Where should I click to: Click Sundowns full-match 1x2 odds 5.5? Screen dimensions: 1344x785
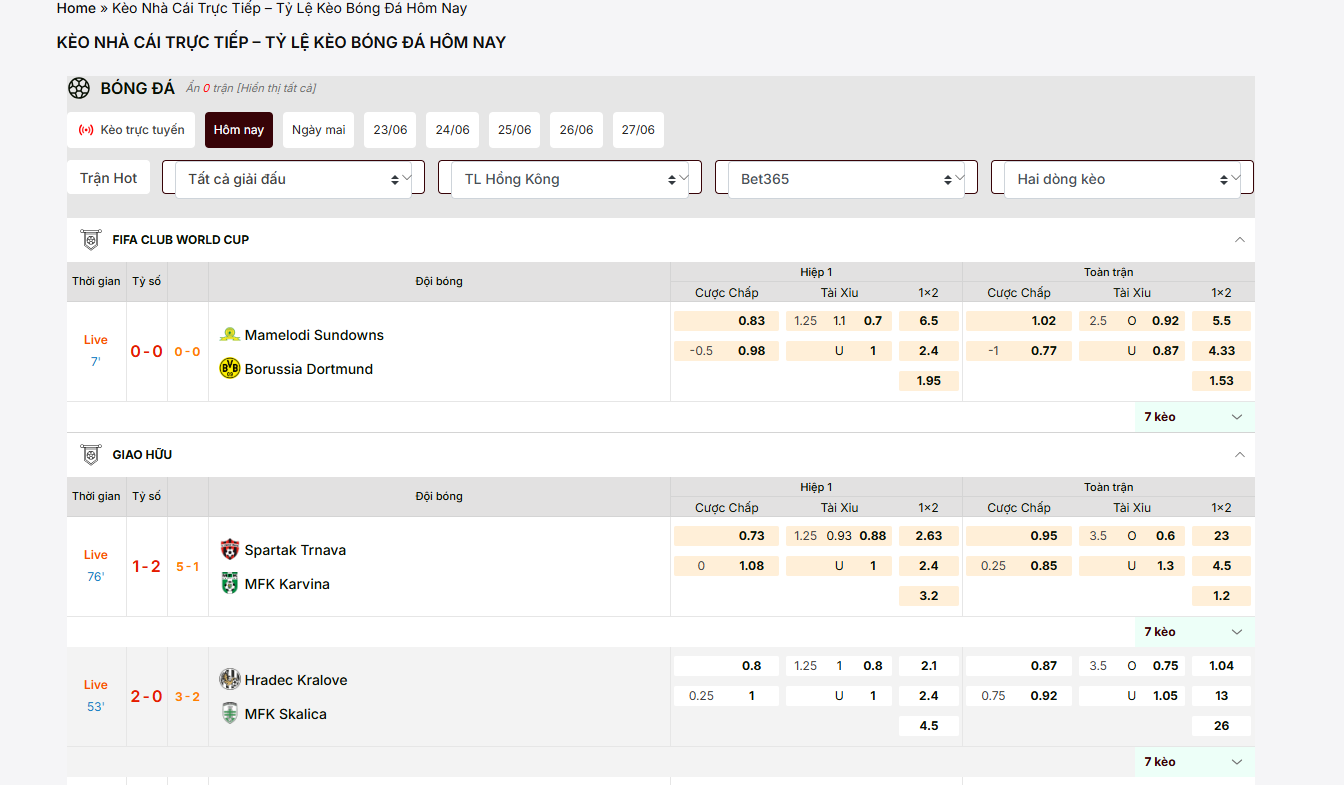pyautogui.click(x=1221, y=321)
